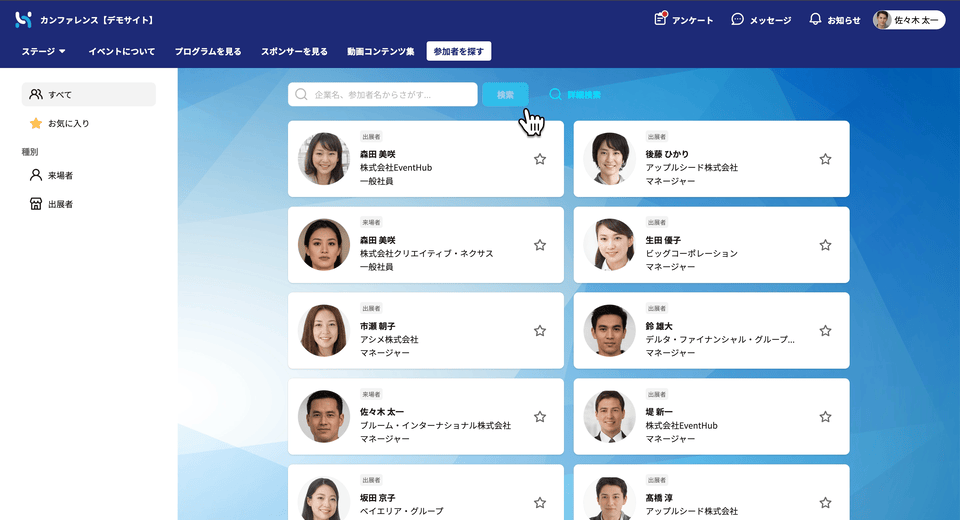The width and height of the screenshot is (960, 520).
Task: Select the すべて sidebar filter
Action: point(89,94)
